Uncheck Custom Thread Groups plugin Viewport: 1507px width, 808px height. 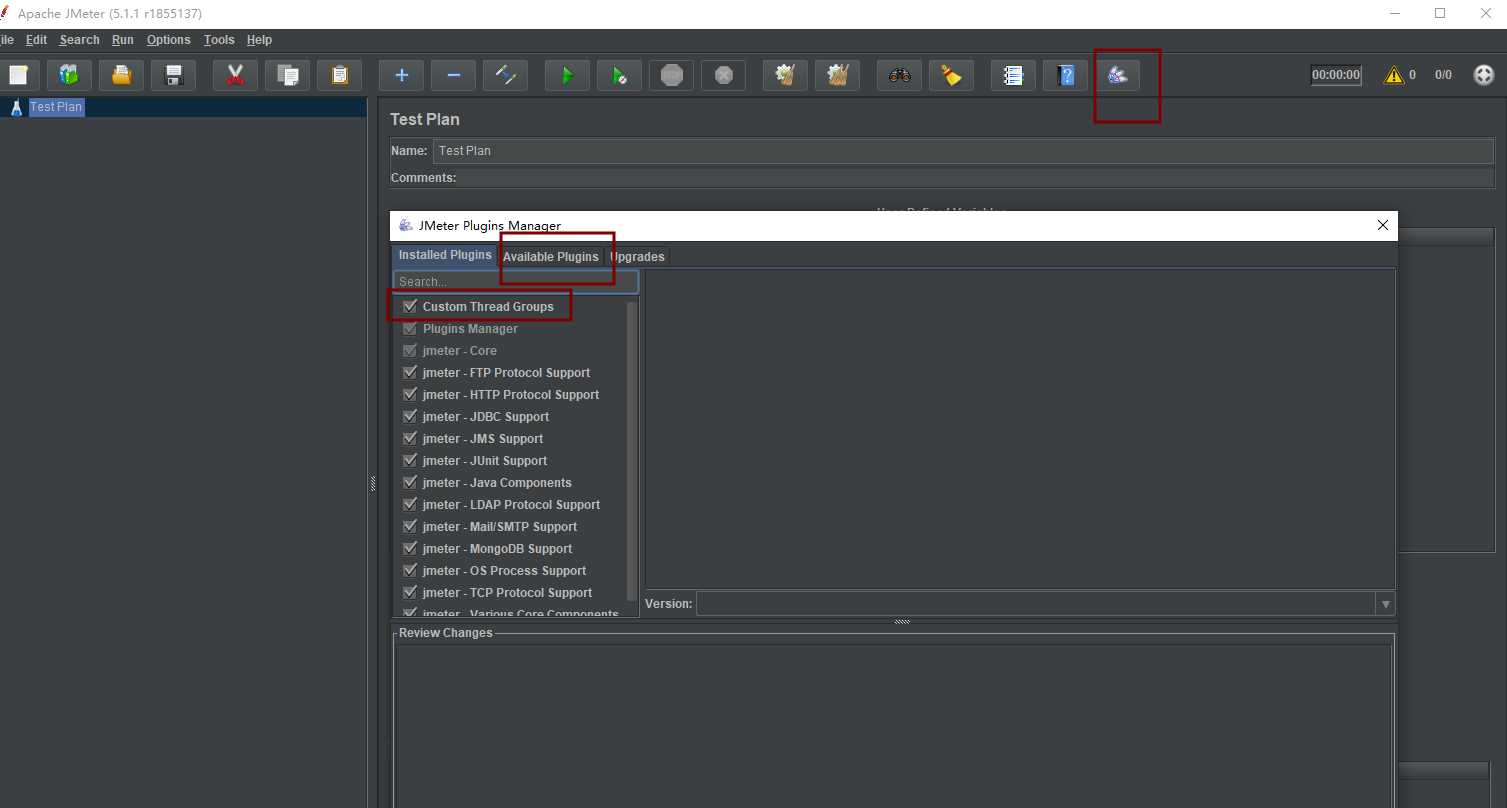pyautogui.click(x=410, y=306)
